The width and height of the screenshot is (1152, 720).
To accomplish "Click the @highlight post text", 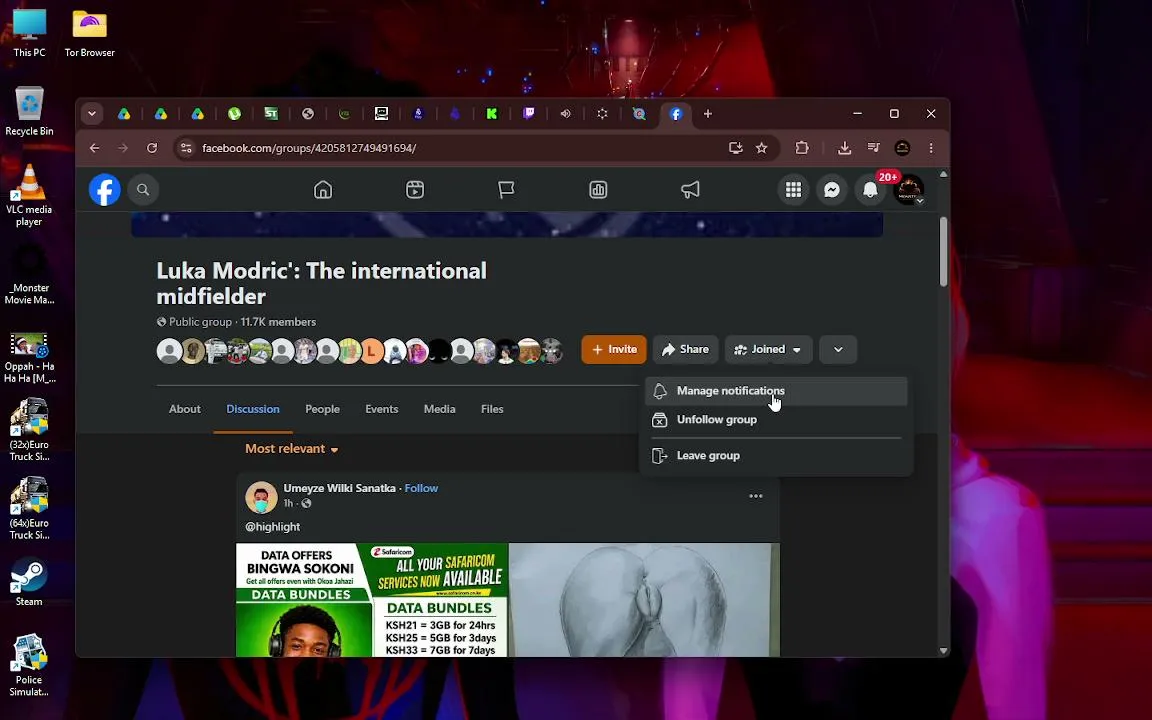I will tap(273, 527).
